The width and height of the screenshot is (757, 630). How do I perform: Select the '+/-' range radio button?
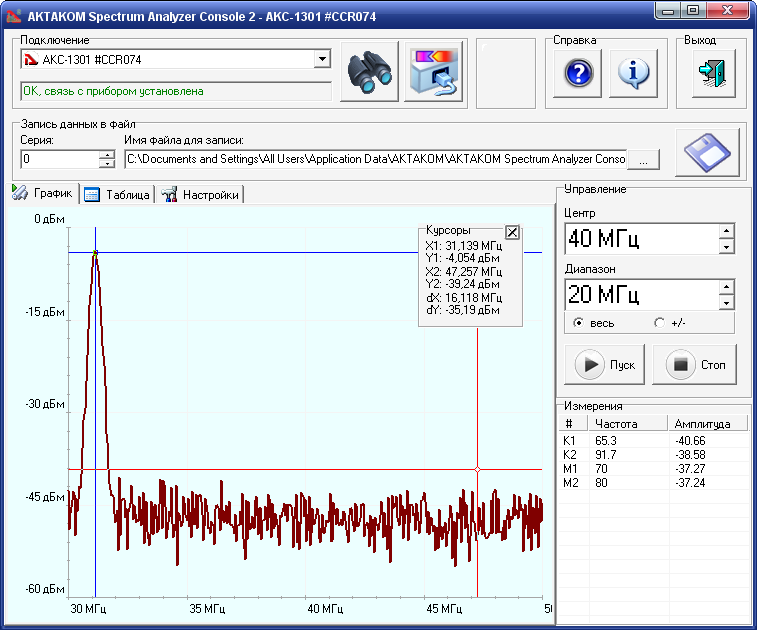tap(659, 322)
